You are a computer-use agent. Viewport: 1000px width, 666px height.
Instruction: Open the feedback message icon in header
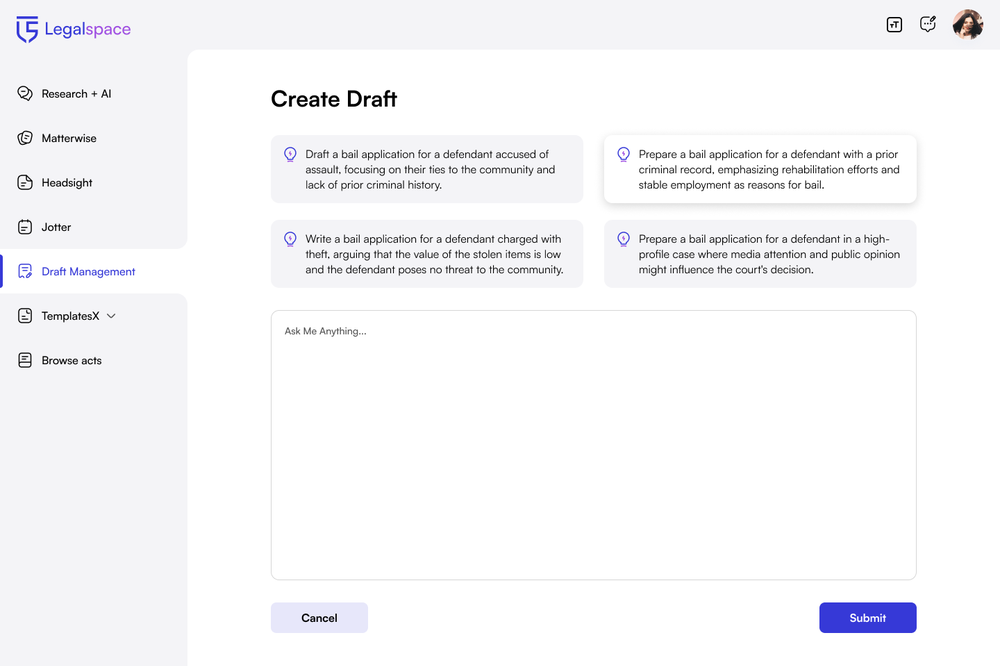pos(928,23)
